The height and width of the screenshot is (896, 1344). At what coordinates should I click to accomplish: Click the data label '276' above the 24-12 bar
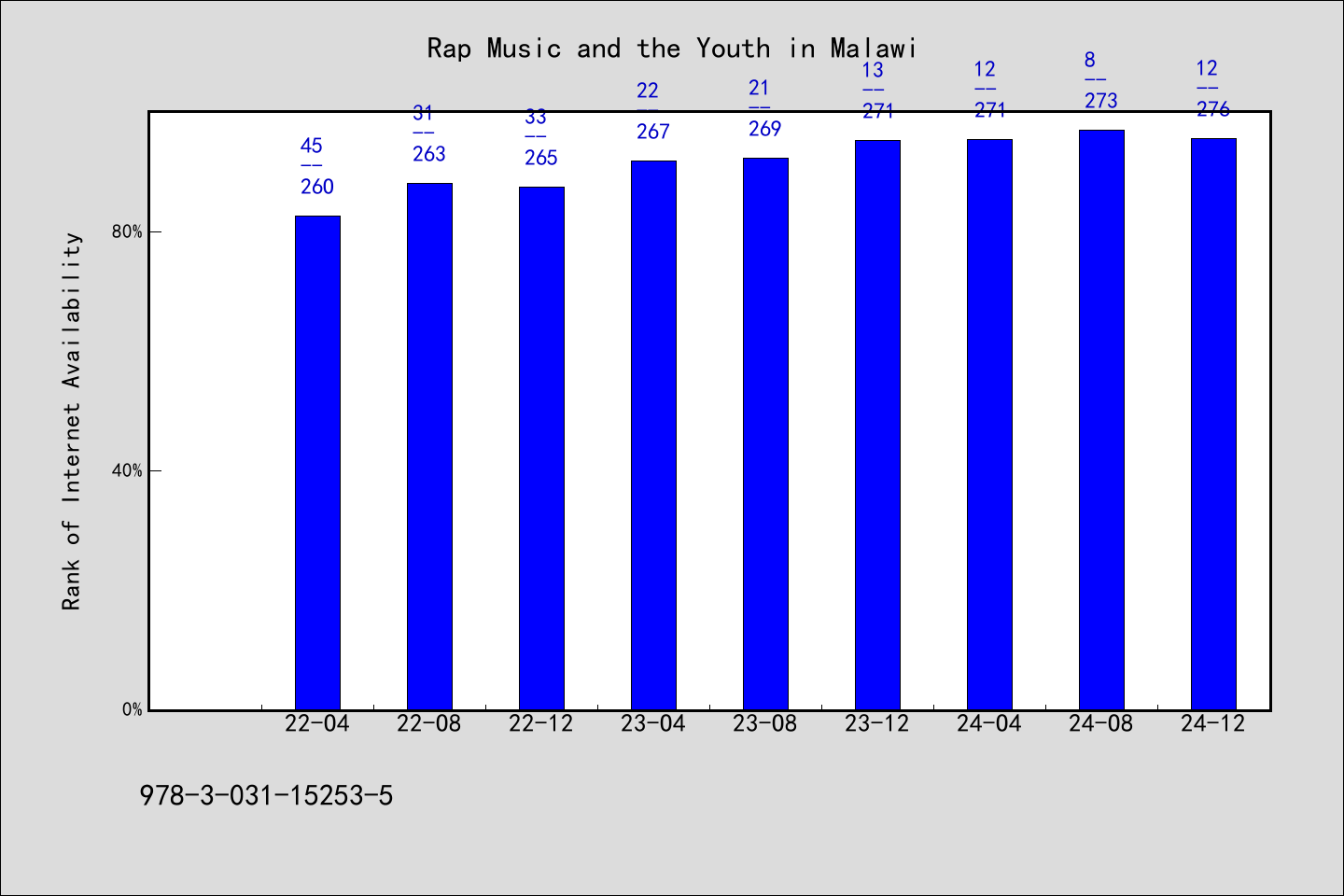click(1213, 109)
